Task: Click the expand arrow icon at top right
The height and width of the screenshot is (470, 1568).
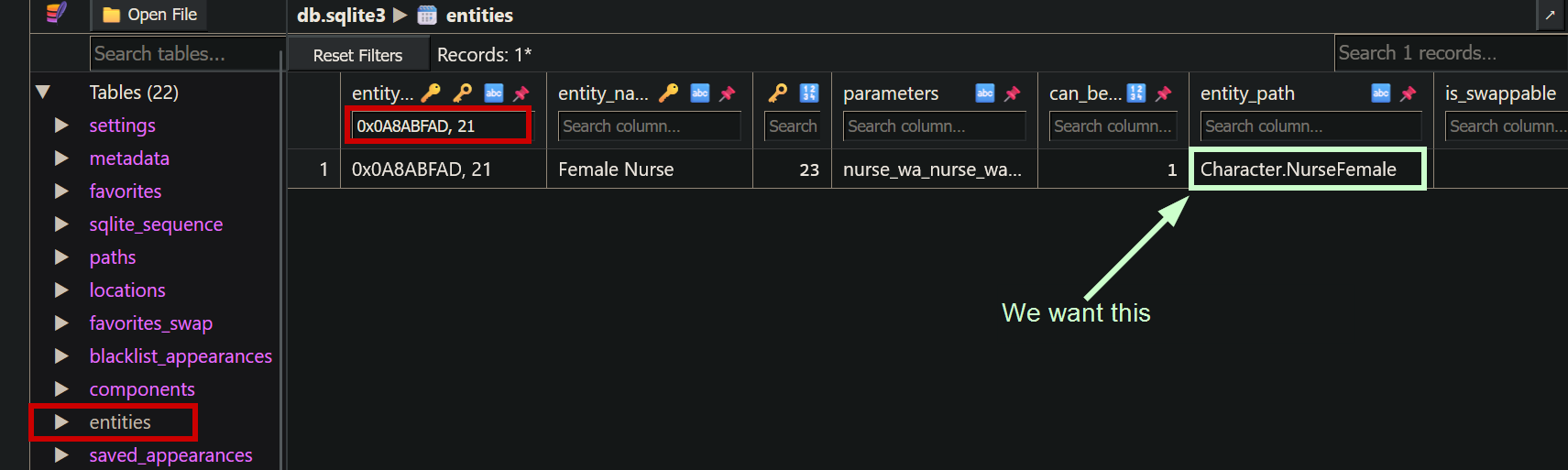Action: coord(1550,15)
